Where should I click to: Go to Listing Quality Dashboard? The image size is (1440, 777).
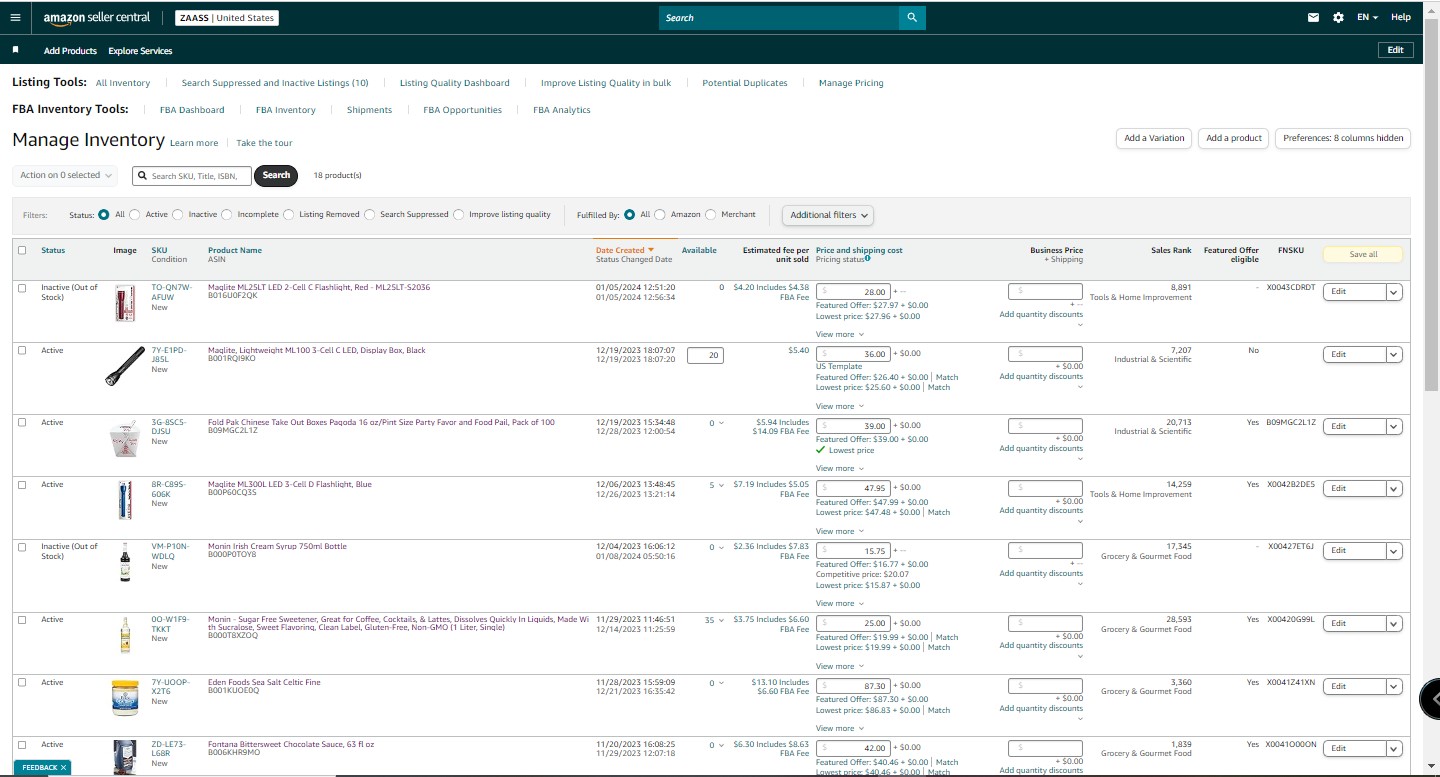(455, 83)
